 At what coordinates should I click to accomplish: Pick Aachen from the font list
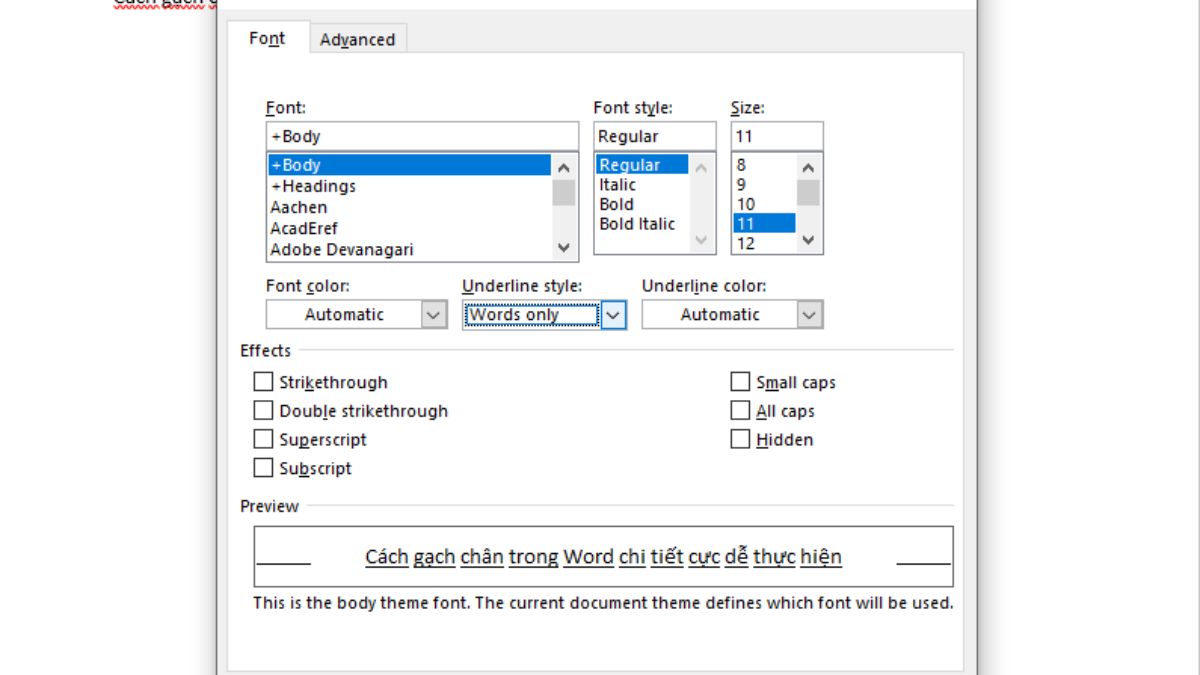(299, 207)
